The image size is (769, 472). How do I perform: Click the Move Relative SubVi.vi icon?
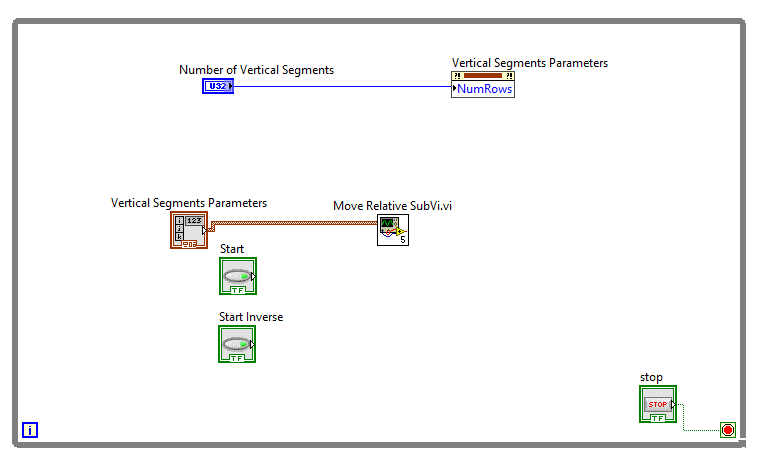[393, 230]
